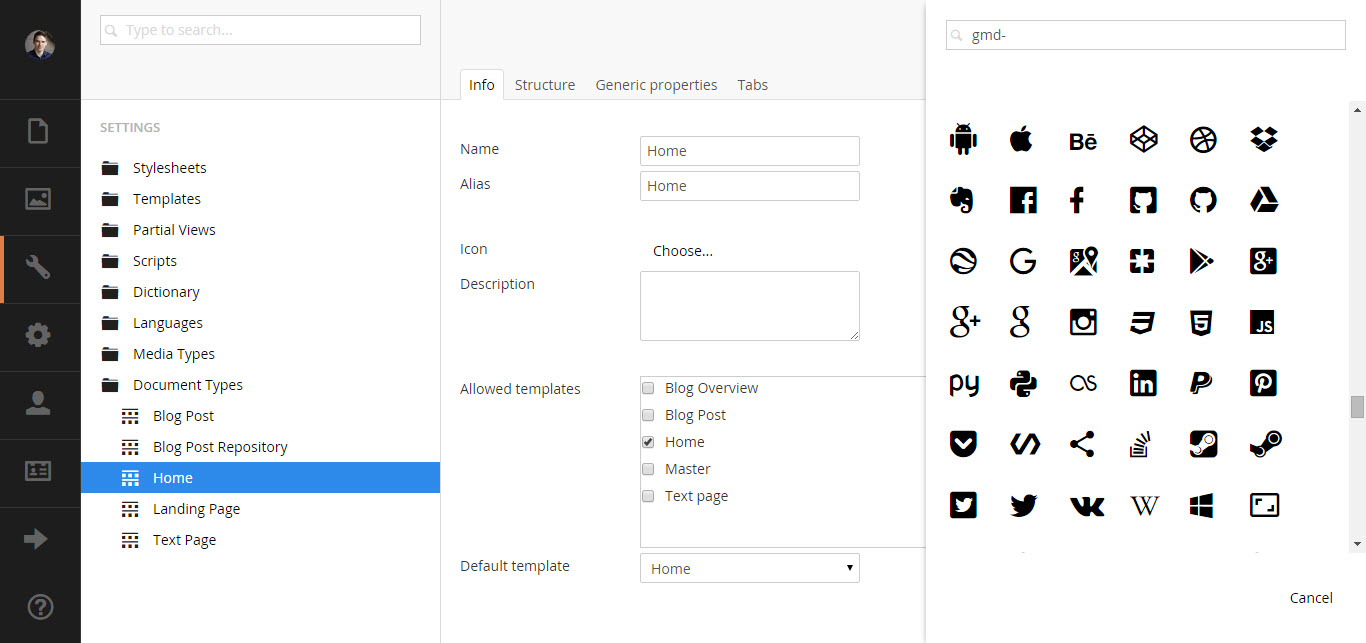
Task: Click the user avatar photo
Action: [x=39, y=44]
